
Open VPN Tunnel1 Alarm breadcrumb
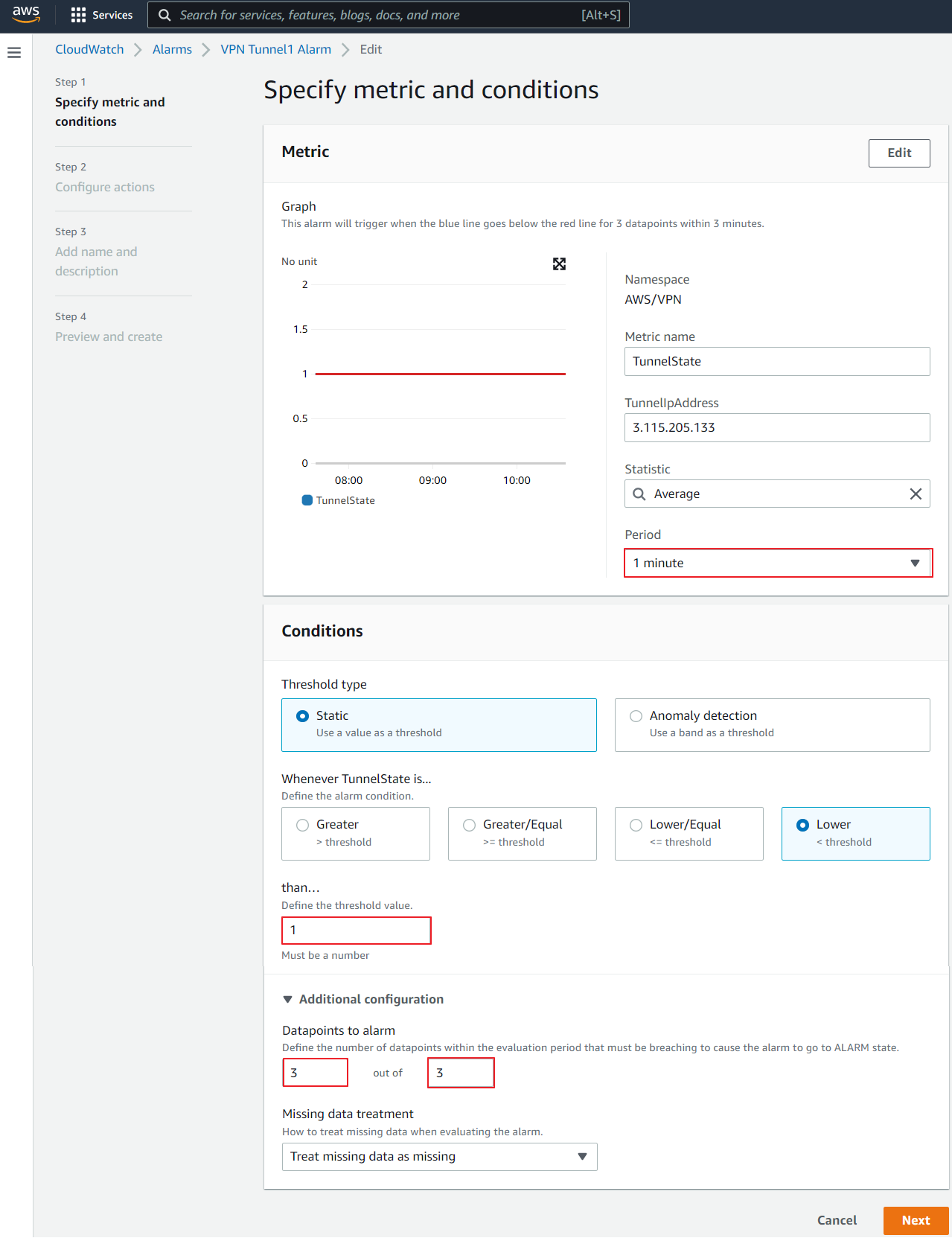coord(275,50)
